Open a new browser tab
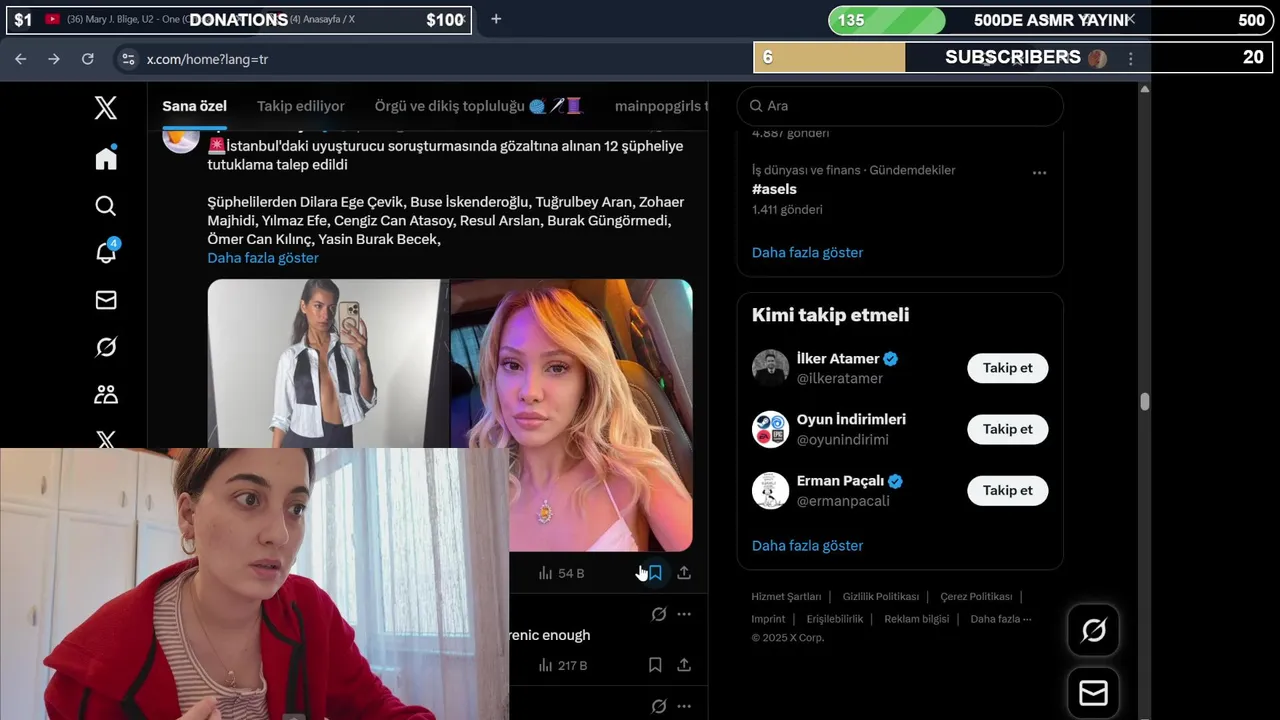This screenshot has height=720, width=1280. pos(496,19)
